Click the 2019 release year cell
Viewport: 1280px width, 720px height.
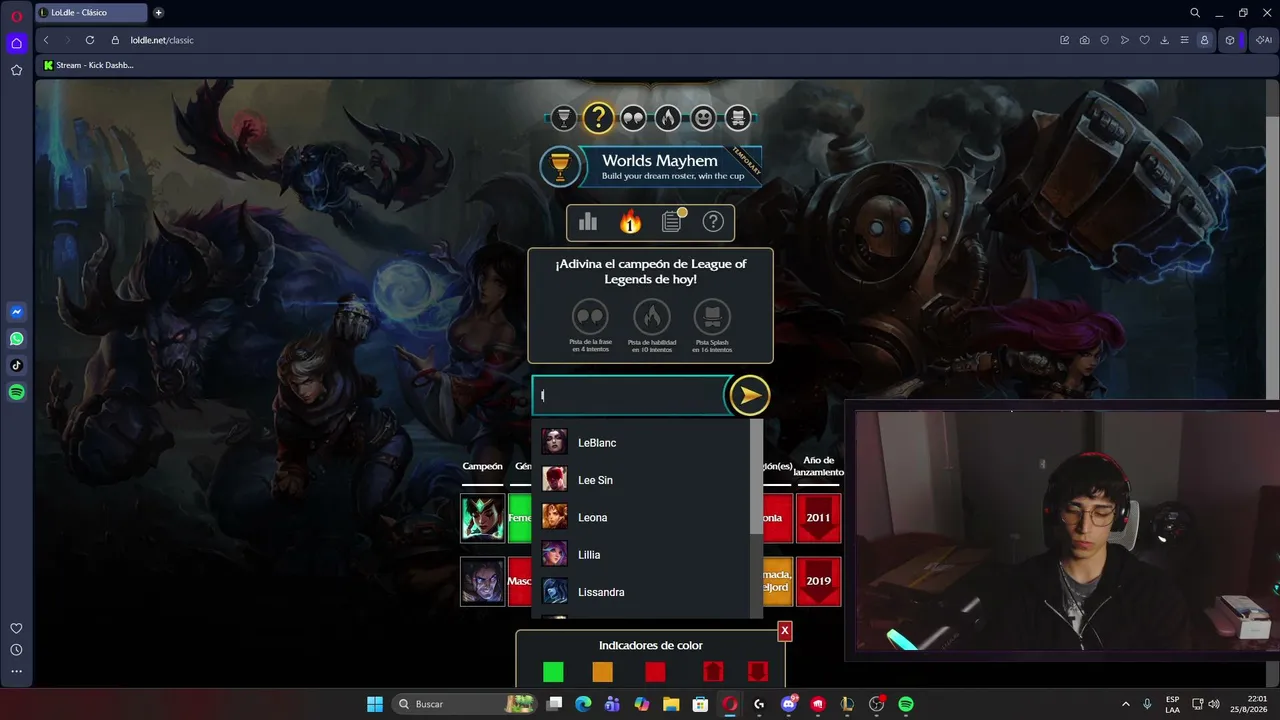[x=818, y=581]
